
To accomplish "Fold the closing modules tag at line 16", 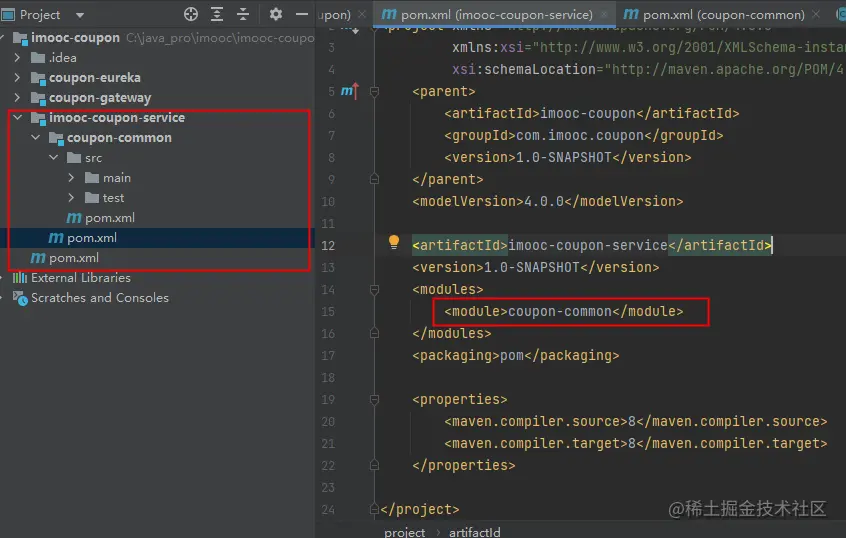I will click(x=374, y=333).
